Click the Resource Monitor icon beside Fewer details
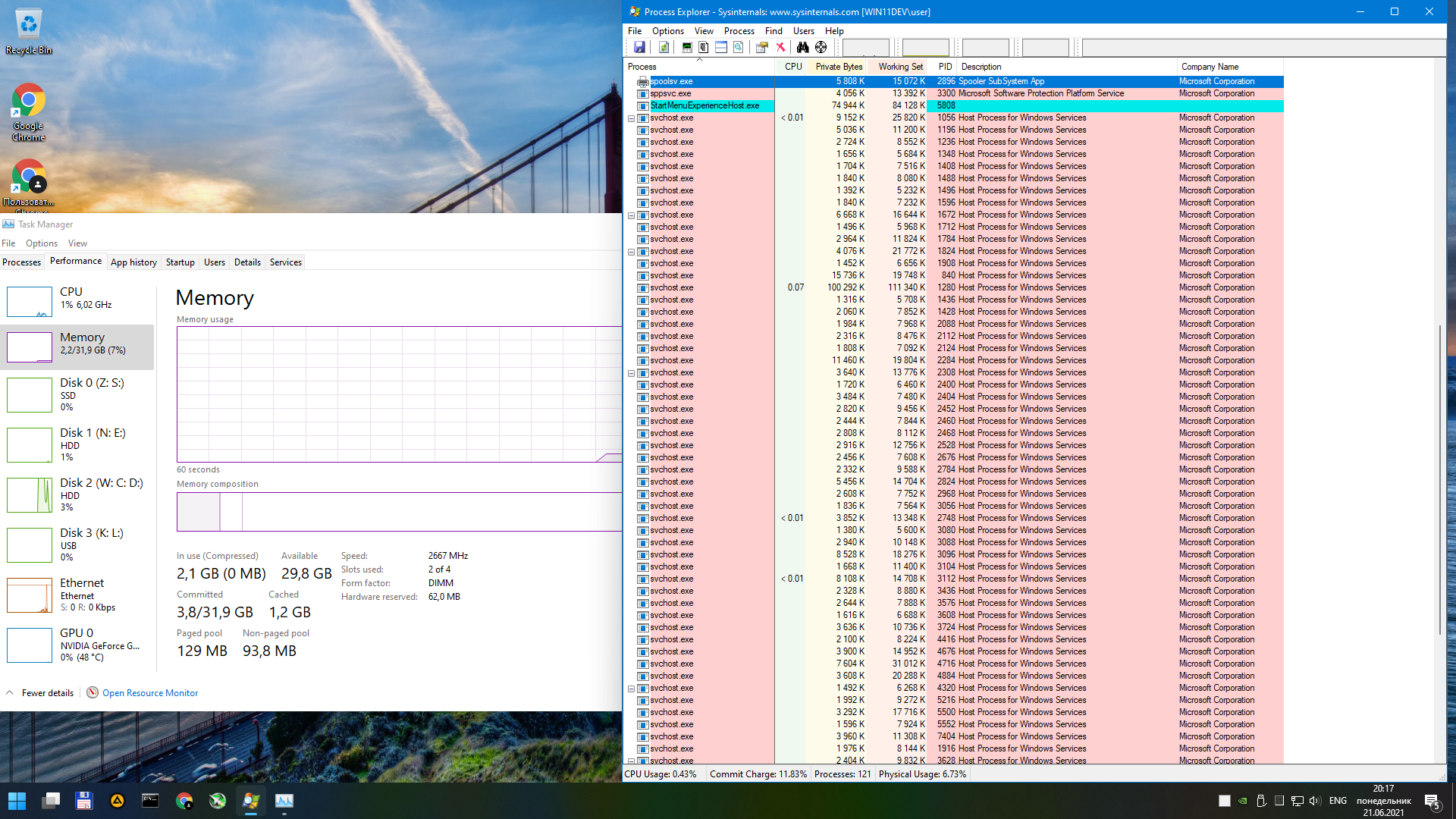 coord(93,692)
